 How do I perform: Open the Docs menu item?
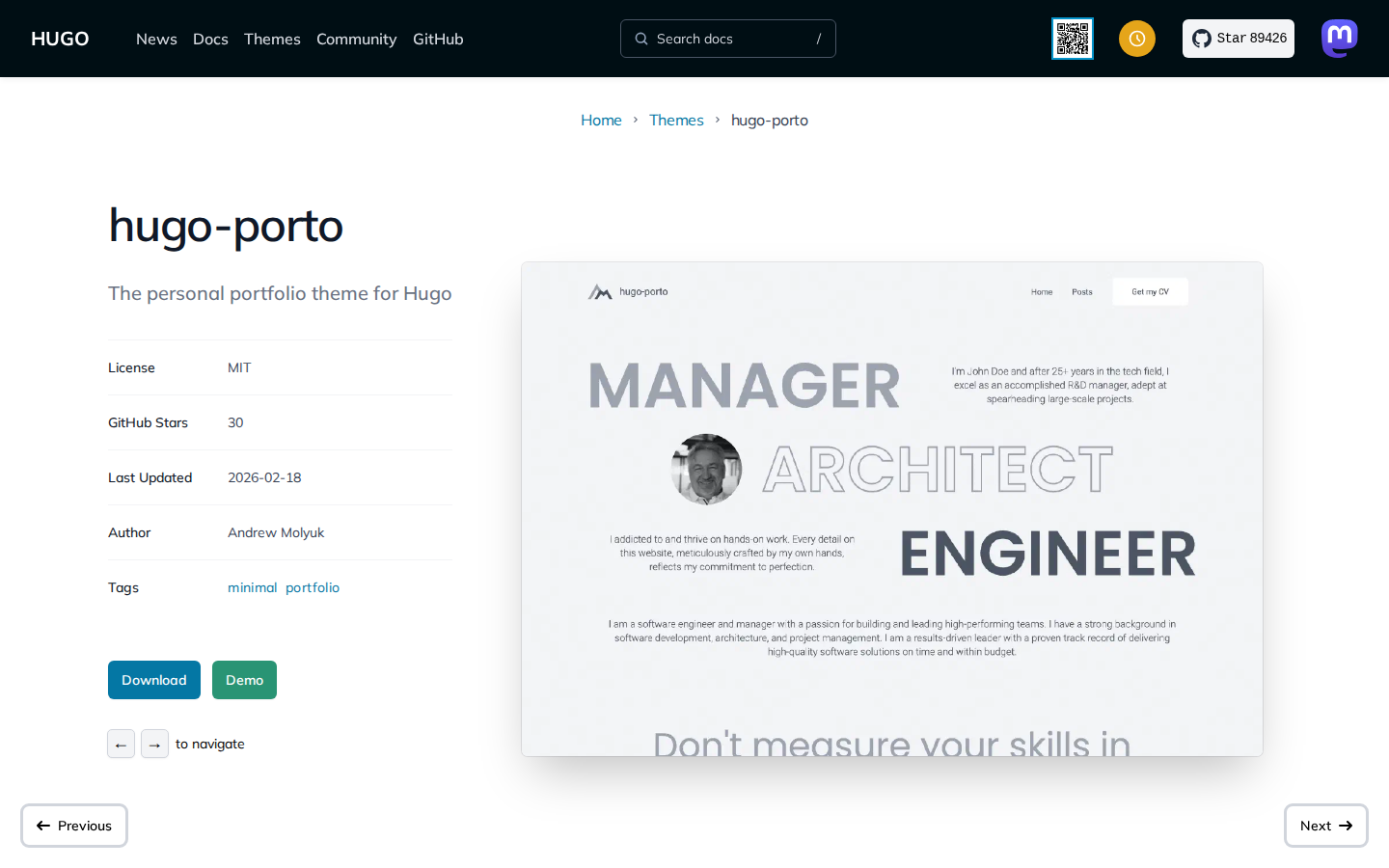coord(210,39)
